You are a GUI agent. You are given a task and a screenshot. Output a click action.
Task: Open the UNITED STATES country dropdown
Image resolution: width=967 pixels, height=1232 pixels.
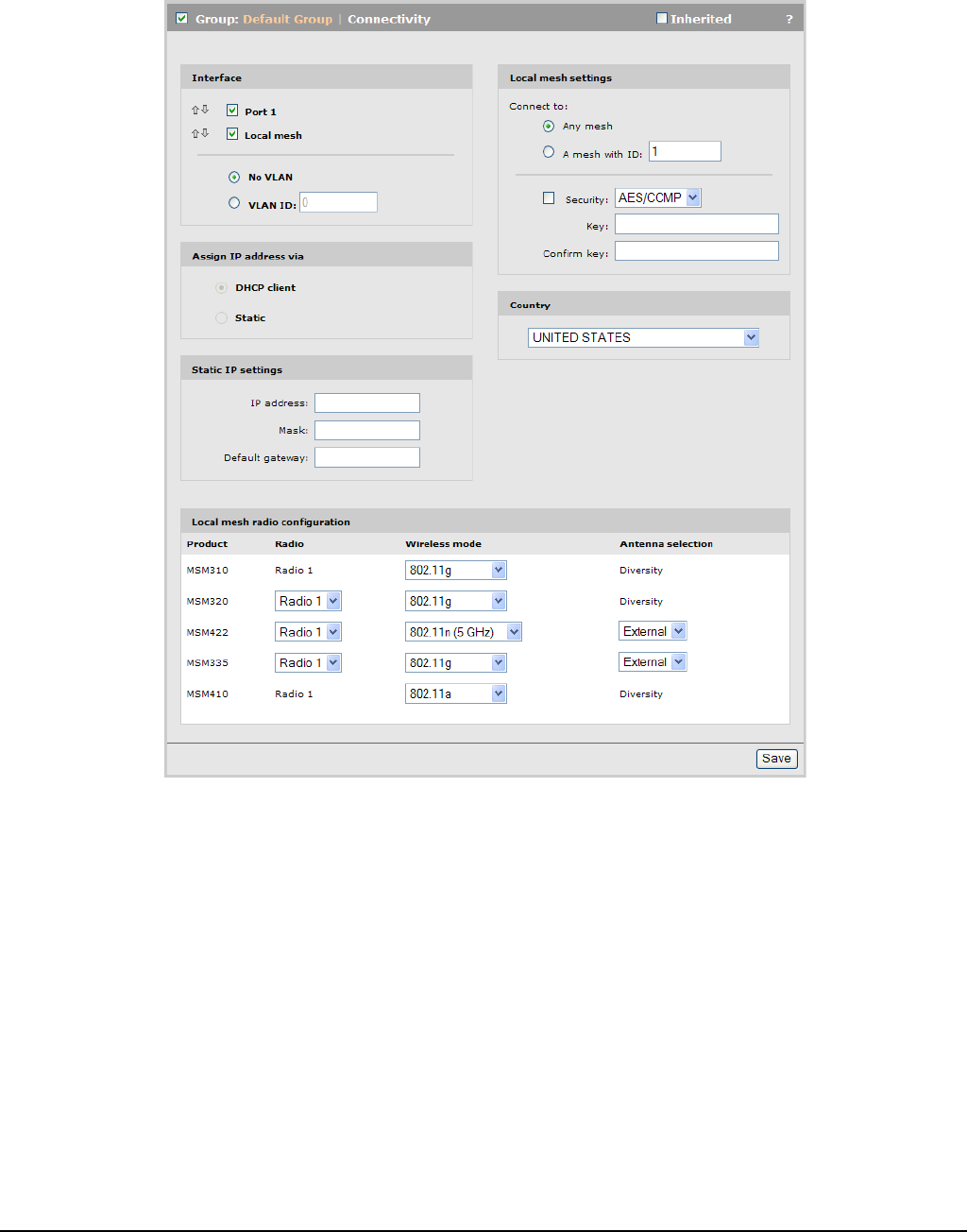pos(644,337)
